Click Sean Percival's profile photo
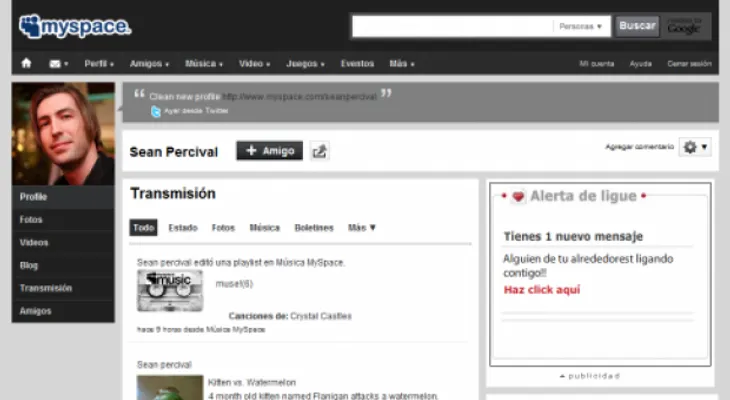Screen dimensions: 730x400 point(63,134)
